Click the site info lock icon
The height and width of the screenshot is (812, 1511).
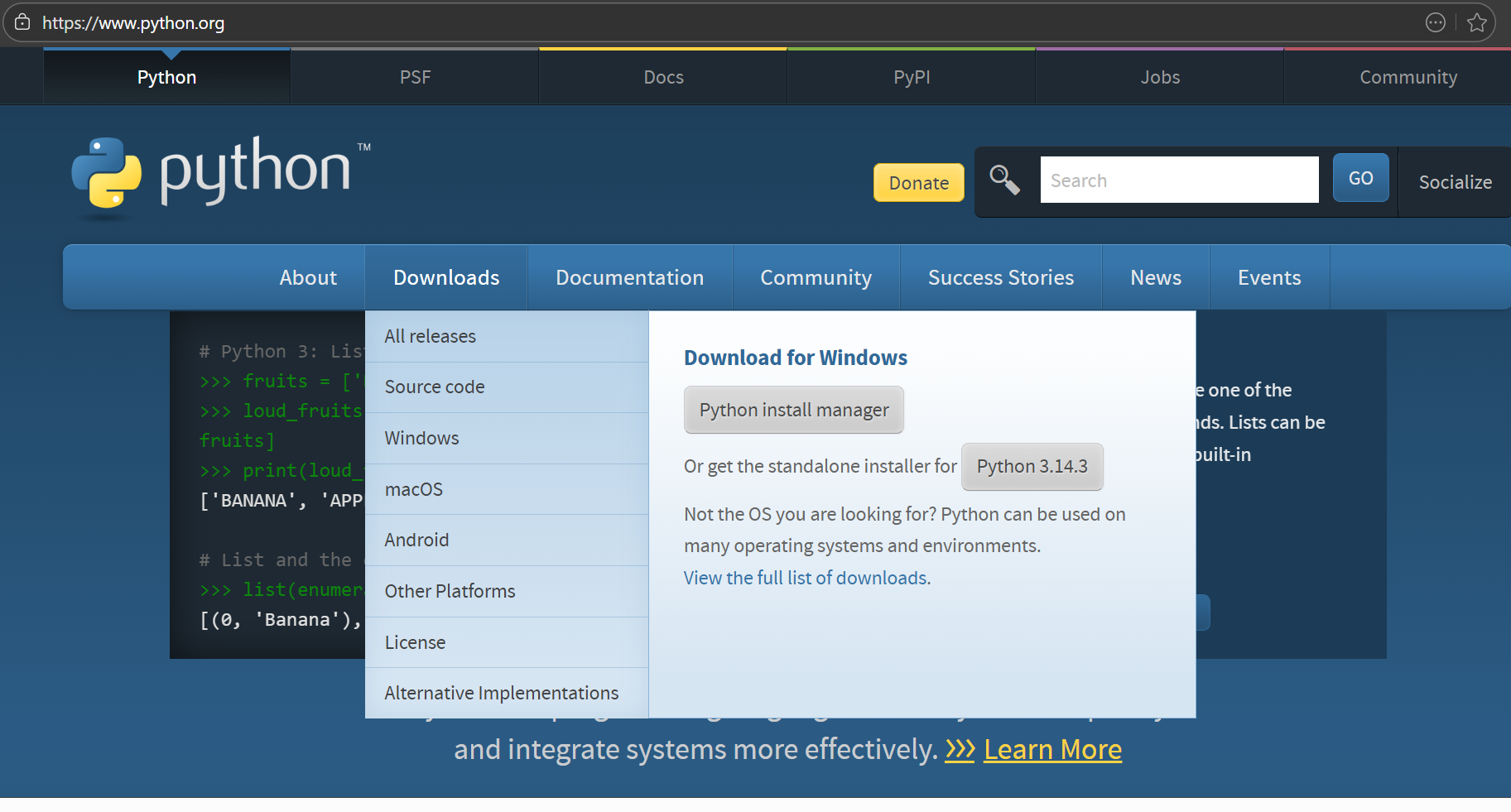pos(22,22)
